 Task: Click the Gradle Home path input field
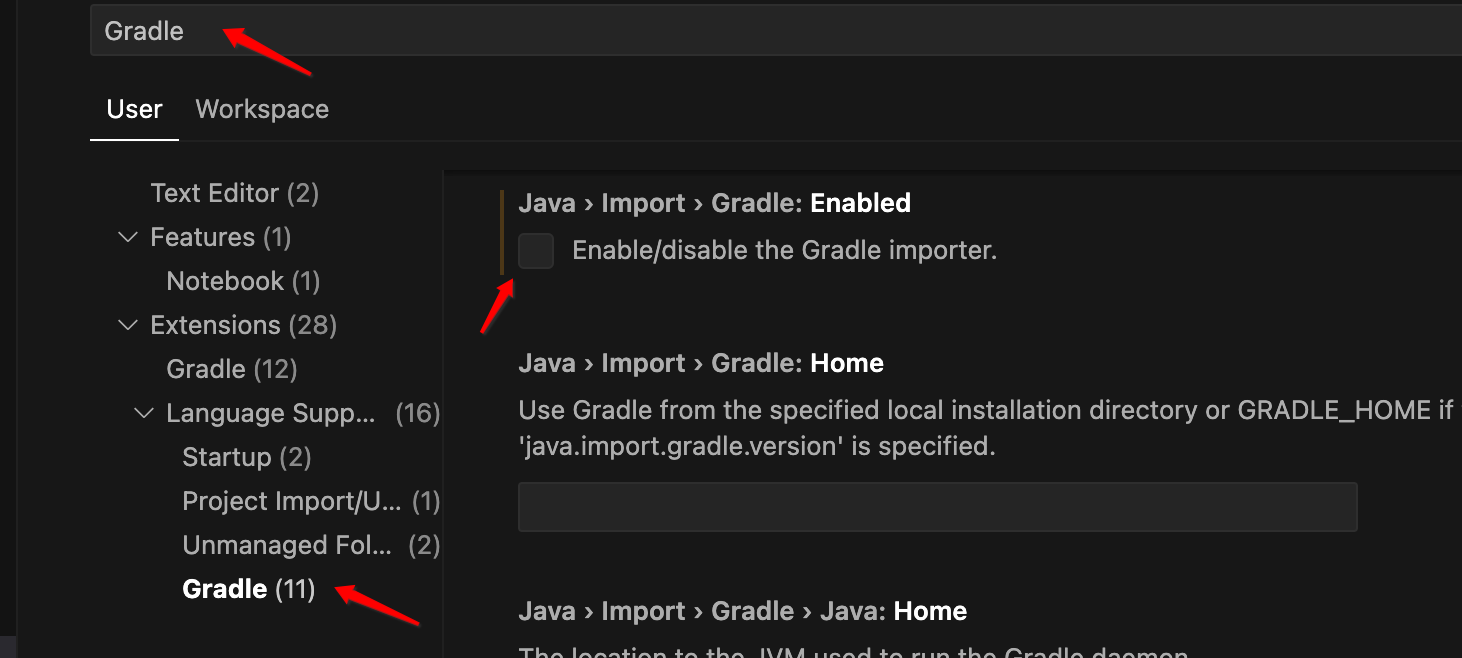click(x=937, y=507)
